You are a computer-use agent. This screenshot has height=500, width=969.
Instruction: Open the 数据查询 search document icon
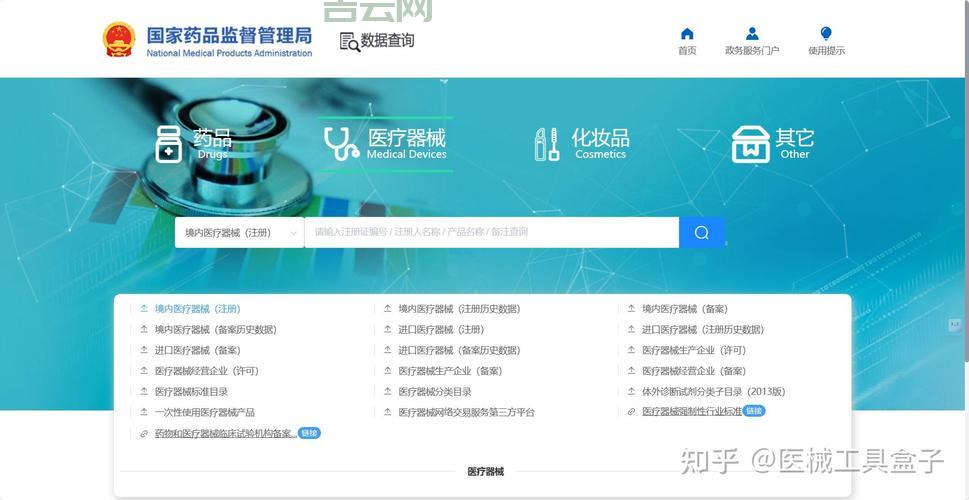click(350, 41)
